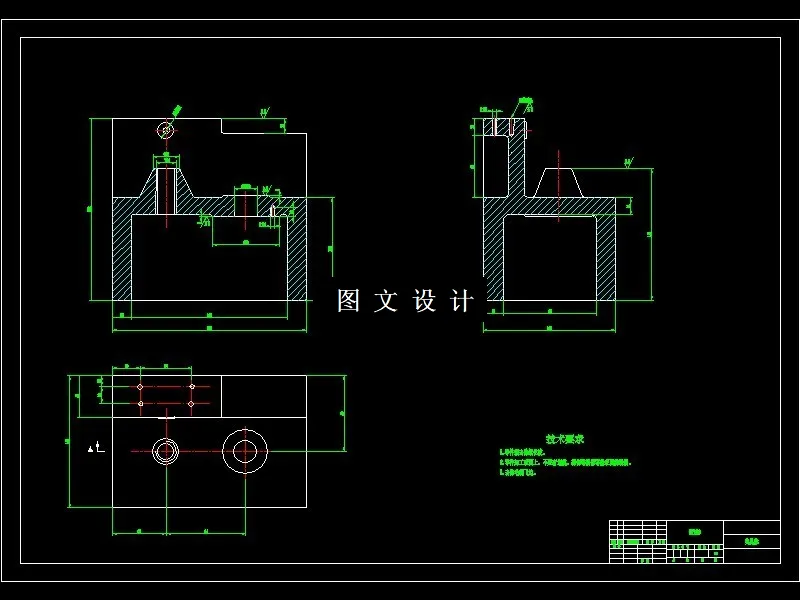The width and height of the screenshot is (800, 600).
Task: Click the large circle in the bottom view
Action: 247,452
